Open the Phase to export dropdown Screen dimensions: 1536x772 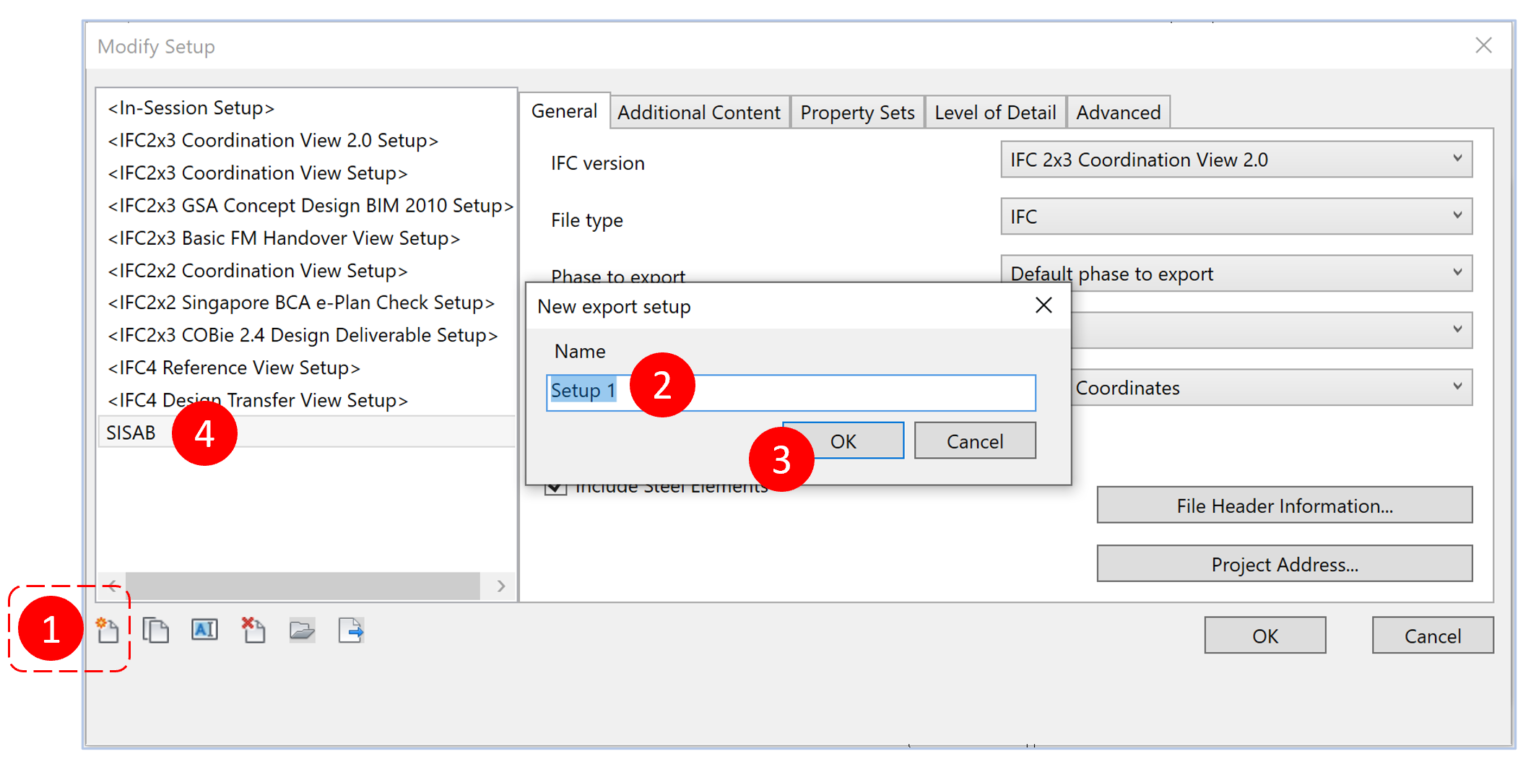[x=1236, y=273]
